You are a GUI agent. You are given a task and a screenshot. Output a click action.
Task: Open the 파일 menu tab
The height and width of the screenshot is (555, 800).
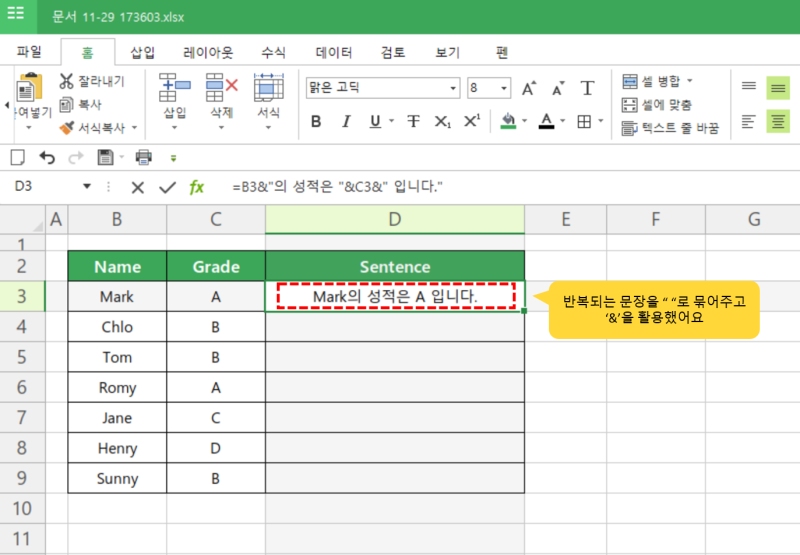click(x=29, y=52)
